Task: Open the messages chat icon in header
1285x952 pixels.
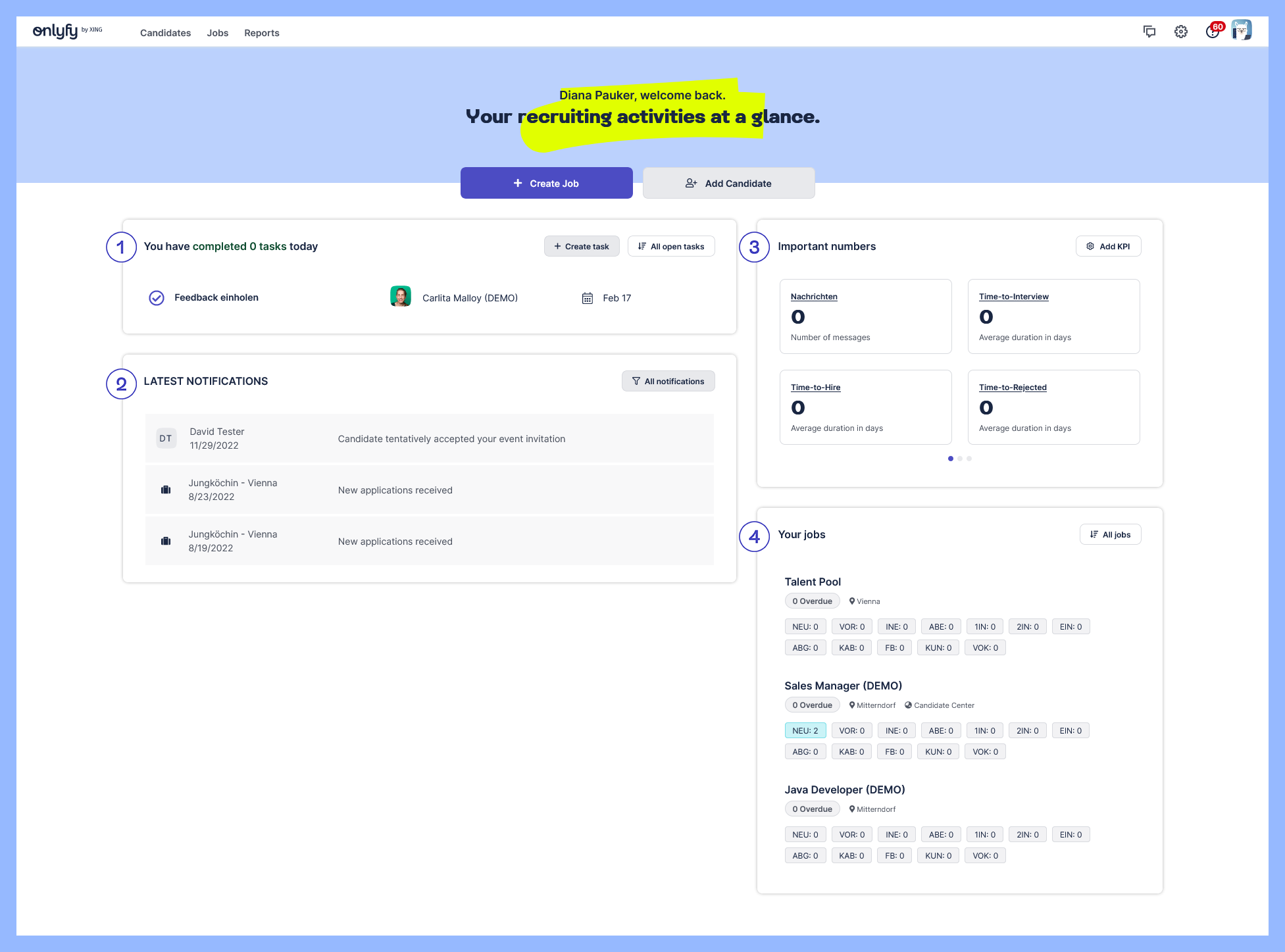Action: coord(1149,31)
